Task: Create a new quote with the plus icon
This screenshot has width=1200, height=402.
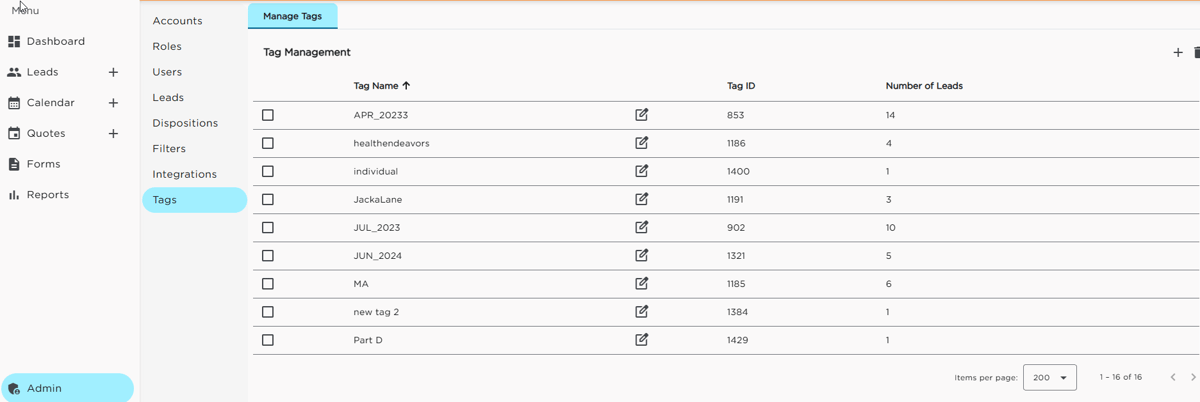Action: tap(113, 133)
